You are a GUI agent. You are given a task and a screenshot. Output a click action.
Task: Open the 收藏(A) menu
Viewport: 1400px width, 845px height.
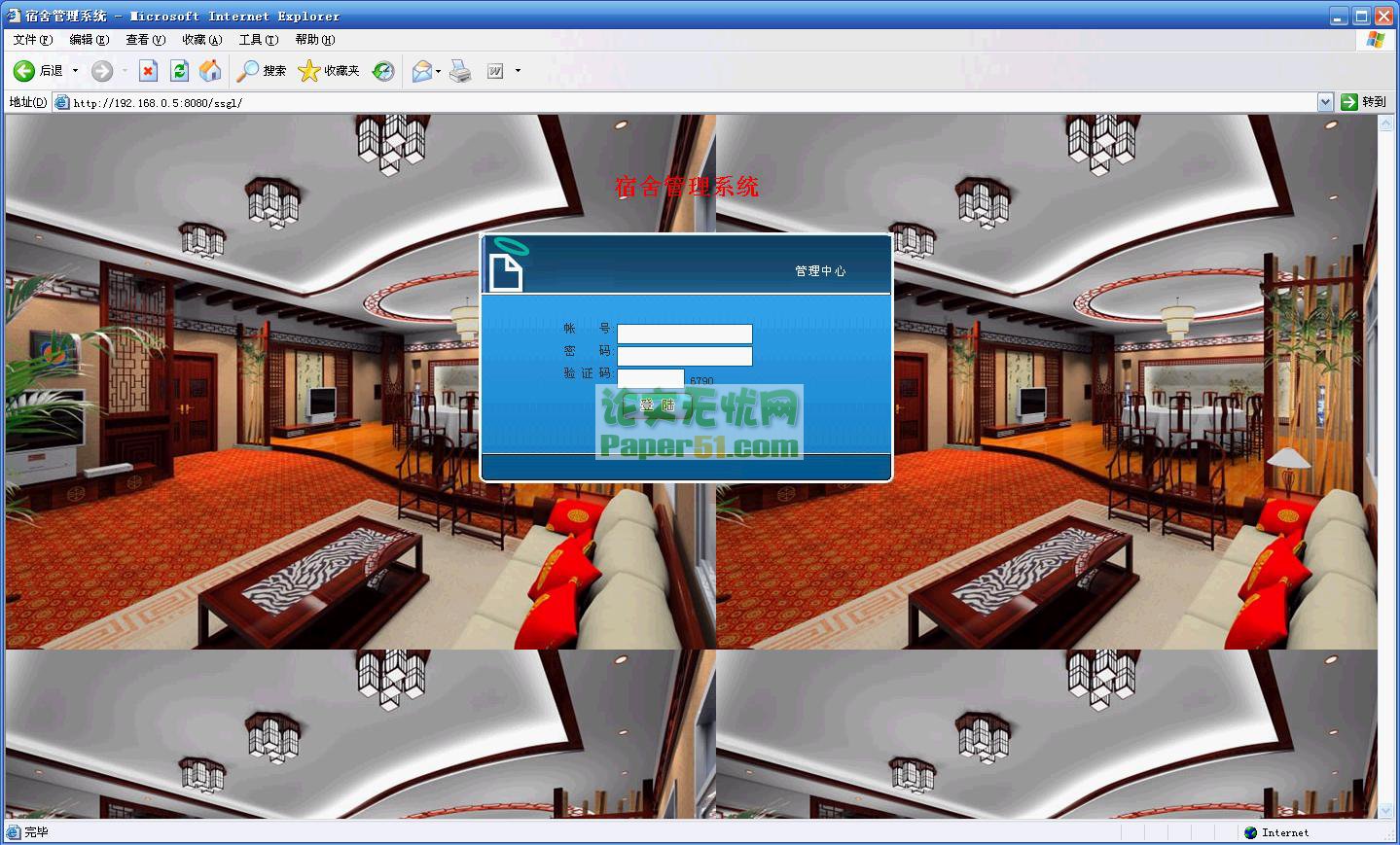click(x=202, y=40)
